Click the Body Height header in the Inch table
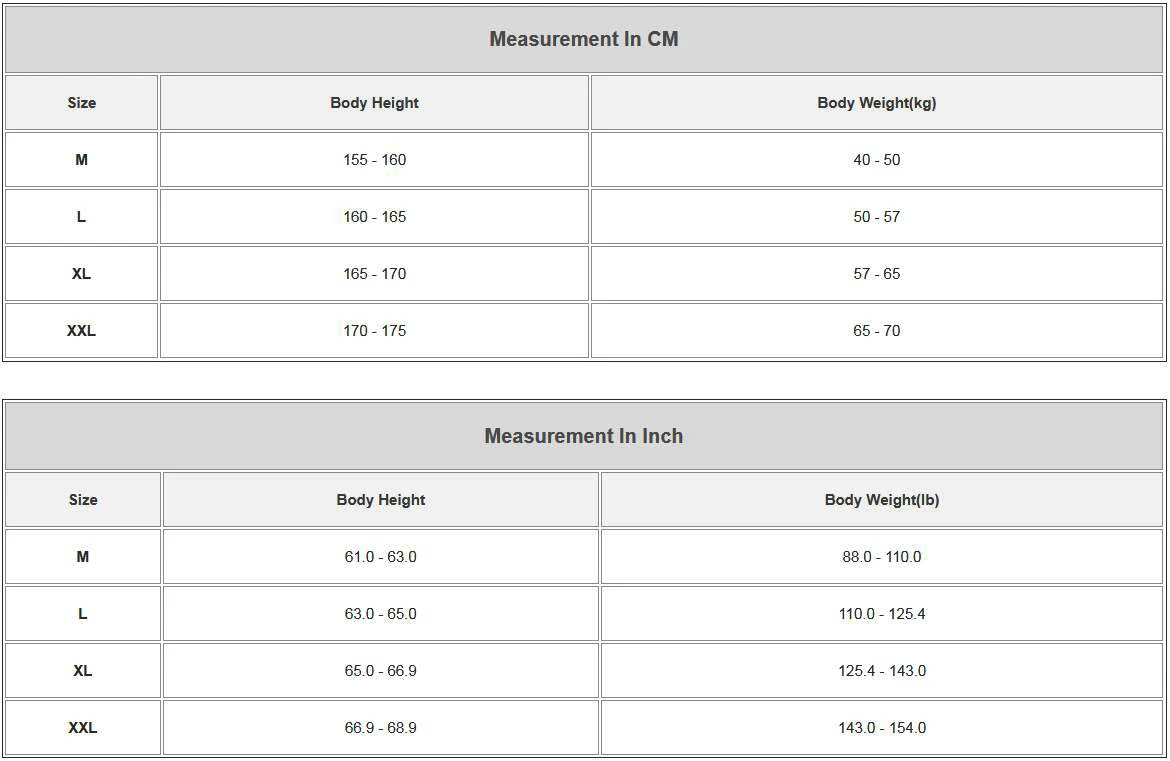This screenshot has height=761, width=1170. pos(381,500)
